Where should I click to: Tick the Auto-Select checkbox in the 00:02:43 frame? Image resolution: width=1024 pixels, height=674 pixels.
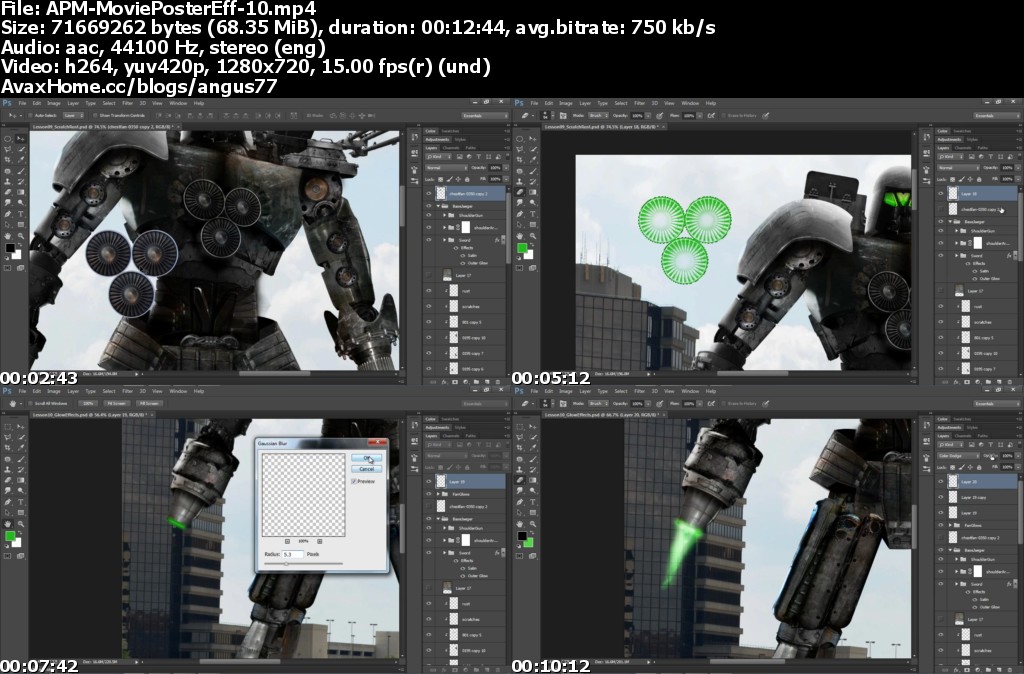pyautogui.click(x=31, y=116)
